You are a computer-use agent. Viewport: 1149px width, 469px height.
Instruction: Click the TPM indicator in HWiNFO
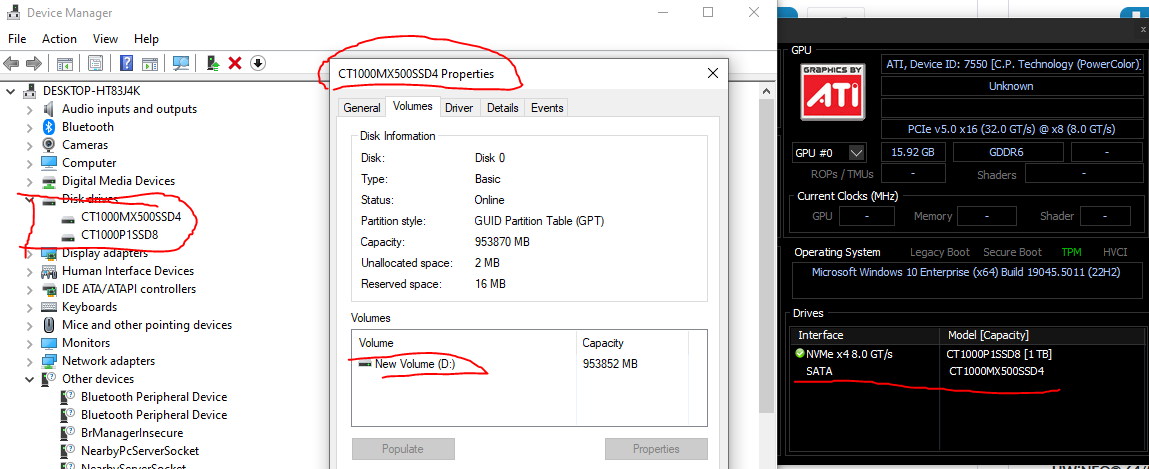(x=1071, y=252)
